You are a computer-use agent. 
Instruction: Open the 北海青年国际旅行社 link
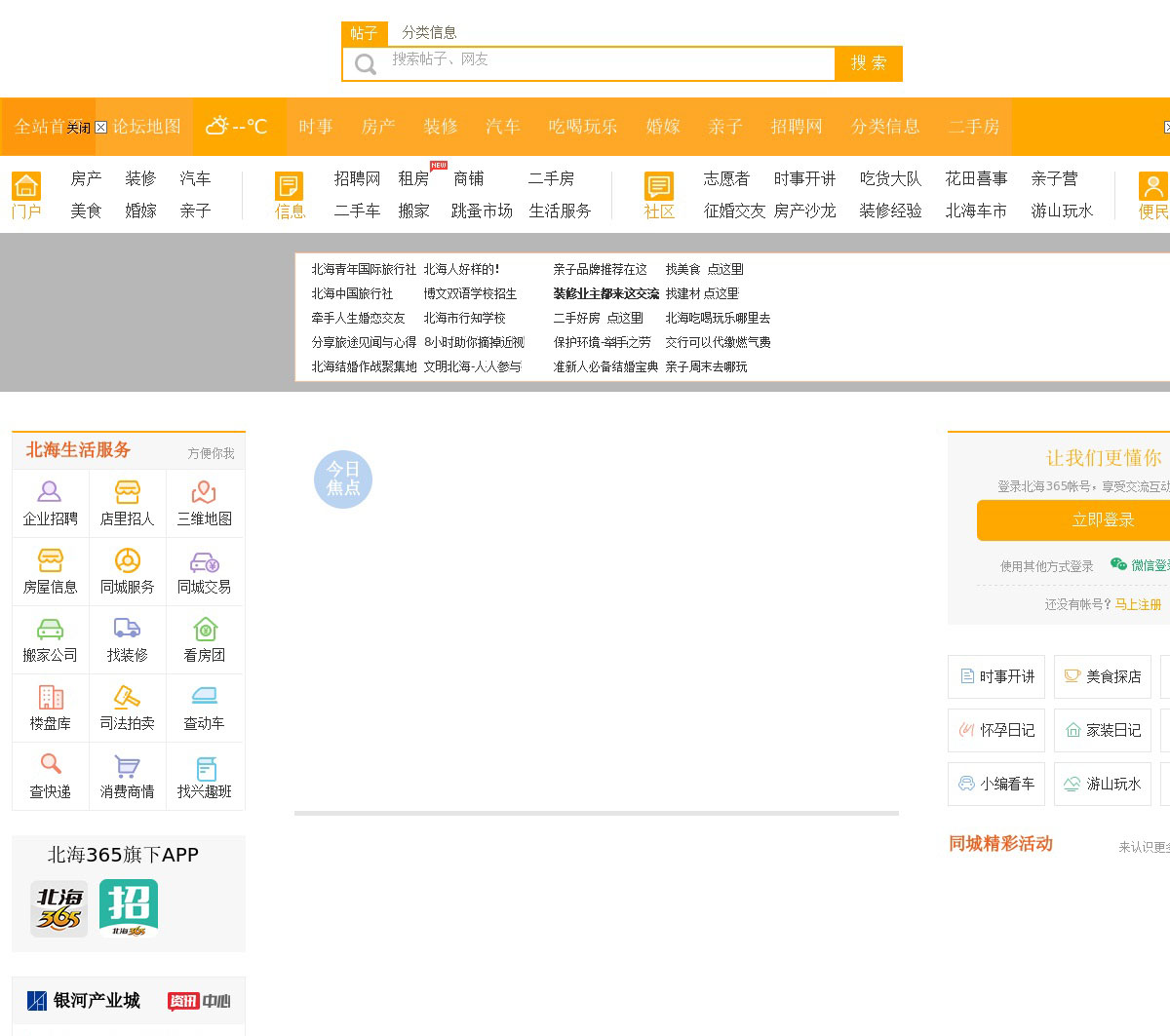tap(363, 269)
